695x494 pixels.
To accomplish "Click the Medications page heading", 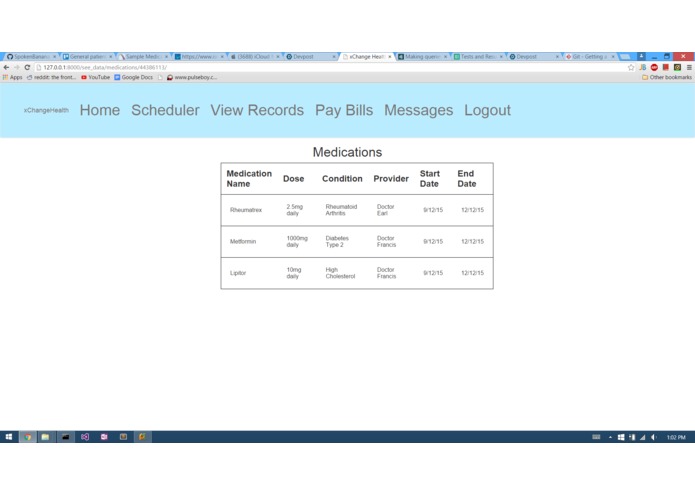I will coord(348,152).
